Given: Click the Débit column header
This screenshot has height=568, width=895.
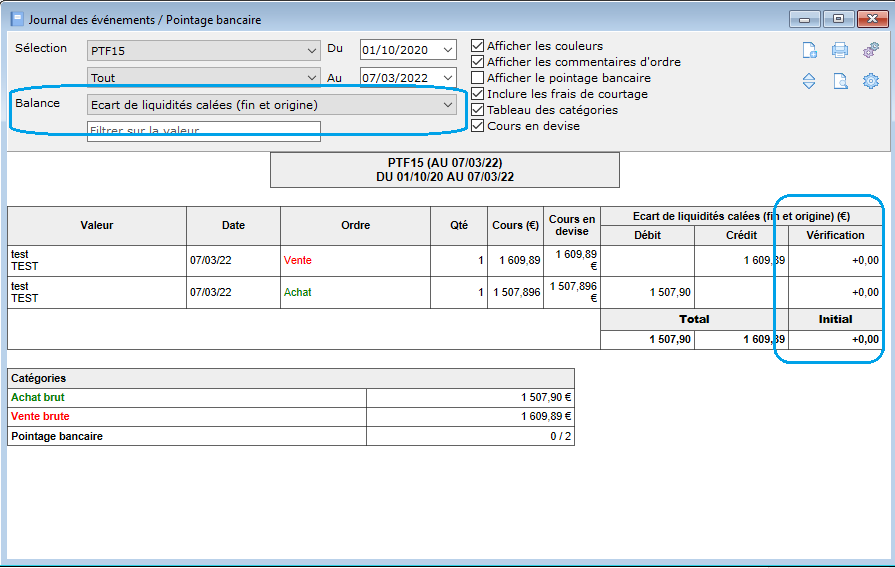Looking at the screenshot, I should coord(647,235).
